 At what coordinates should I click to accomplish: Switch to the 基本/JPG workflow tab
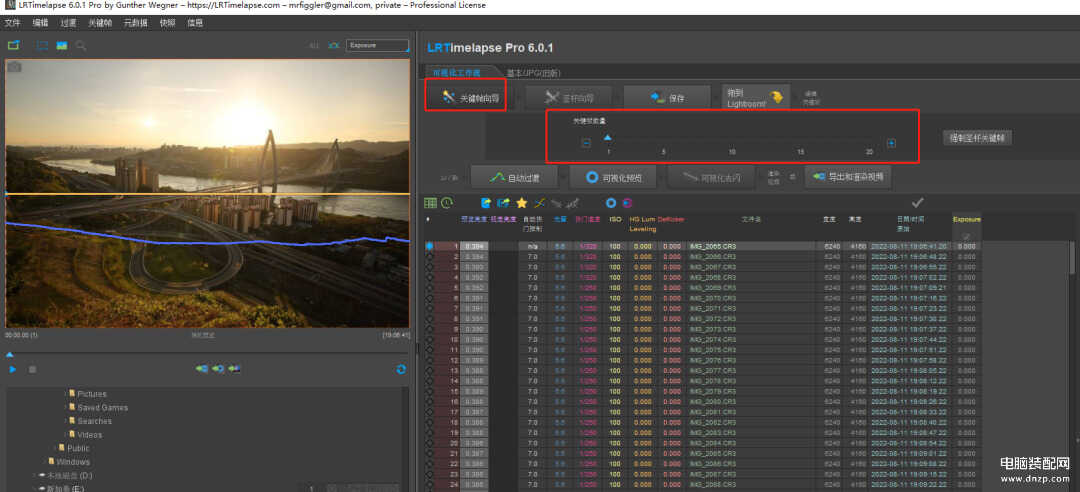point(533,72)
